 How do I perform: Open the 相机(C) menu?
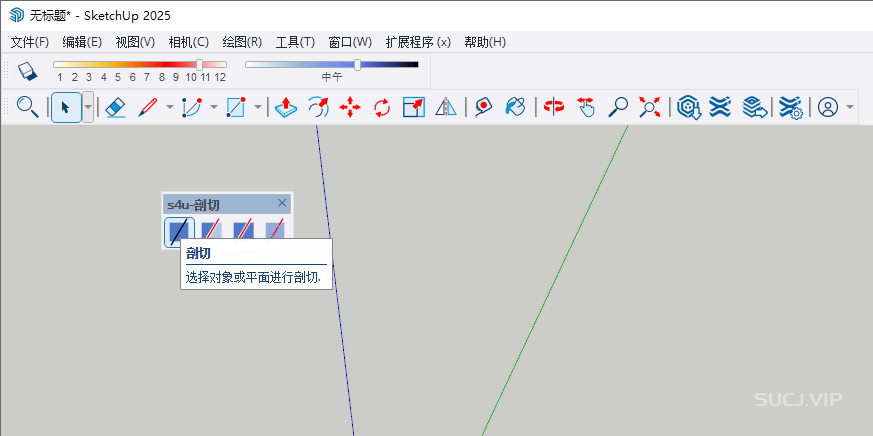pos(189,42)
